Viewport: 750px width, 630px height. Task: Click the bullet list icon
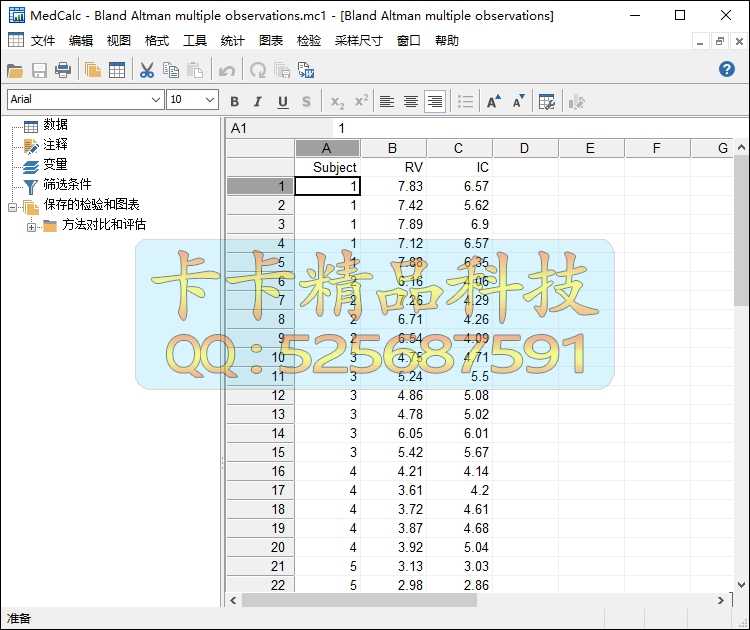(465, 102)
